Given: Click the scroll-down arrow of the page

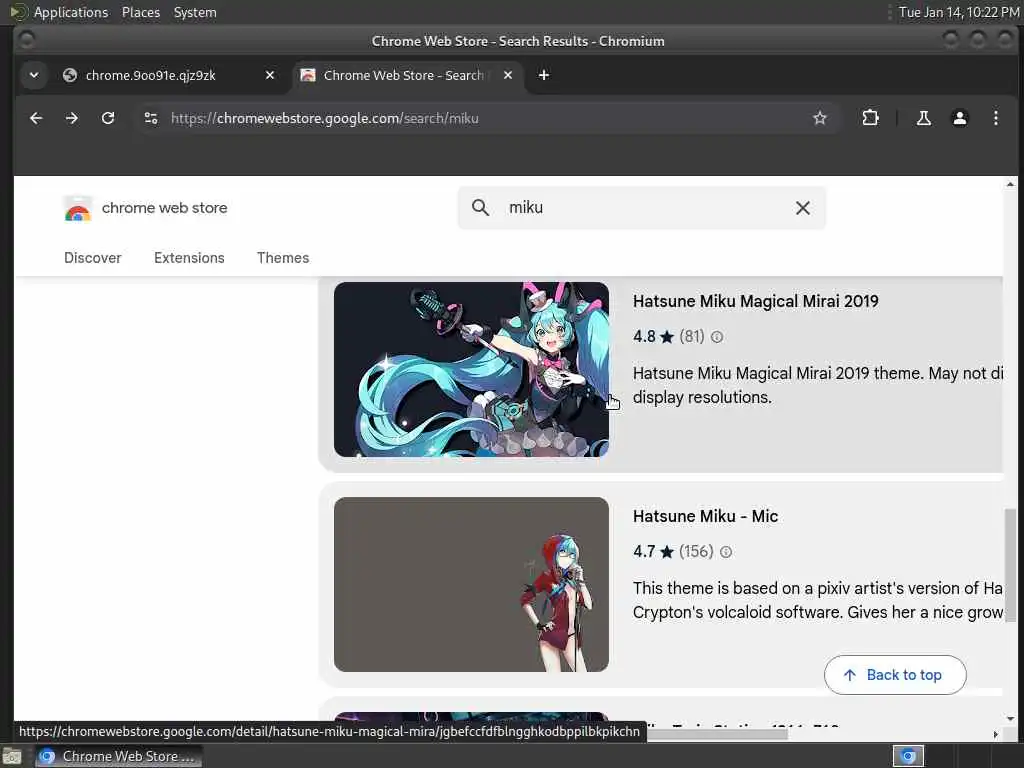Looking at the screenshot, I should (x=1010, y=718).
